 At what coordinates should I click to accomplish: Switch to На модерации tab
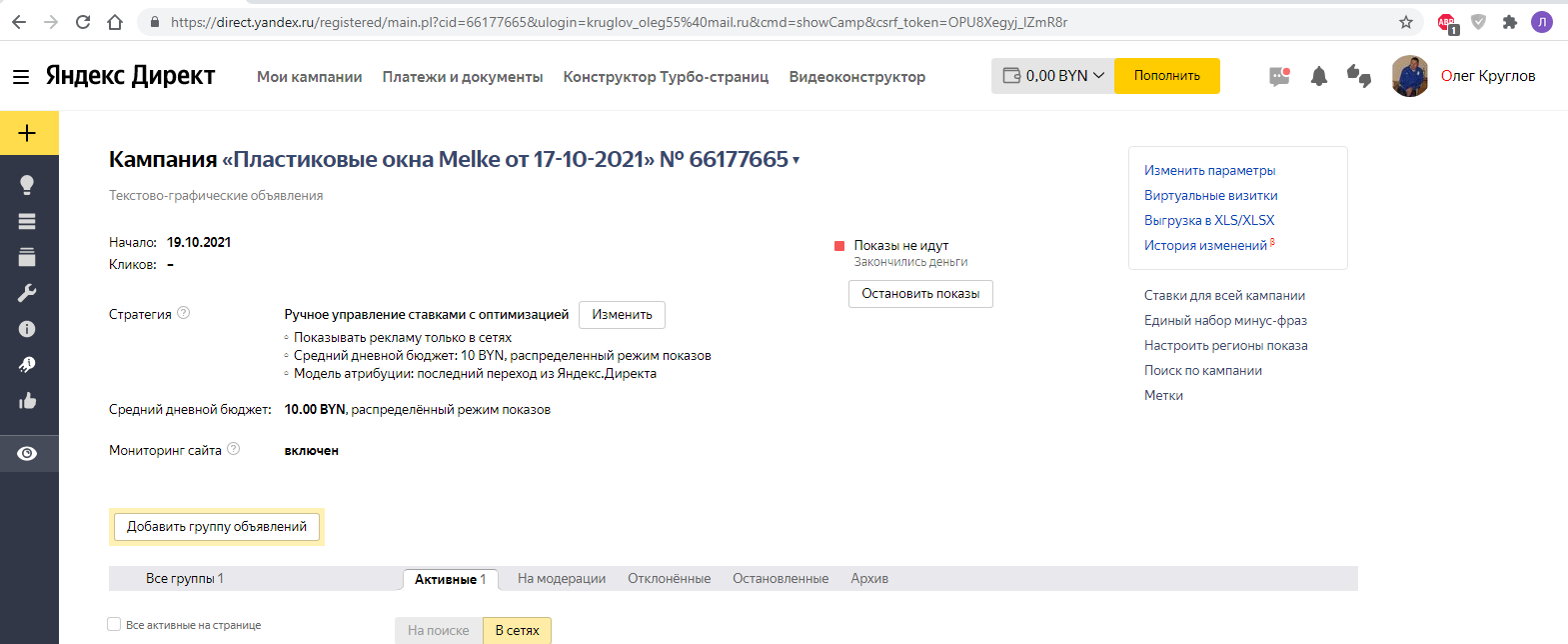point(562,578)
